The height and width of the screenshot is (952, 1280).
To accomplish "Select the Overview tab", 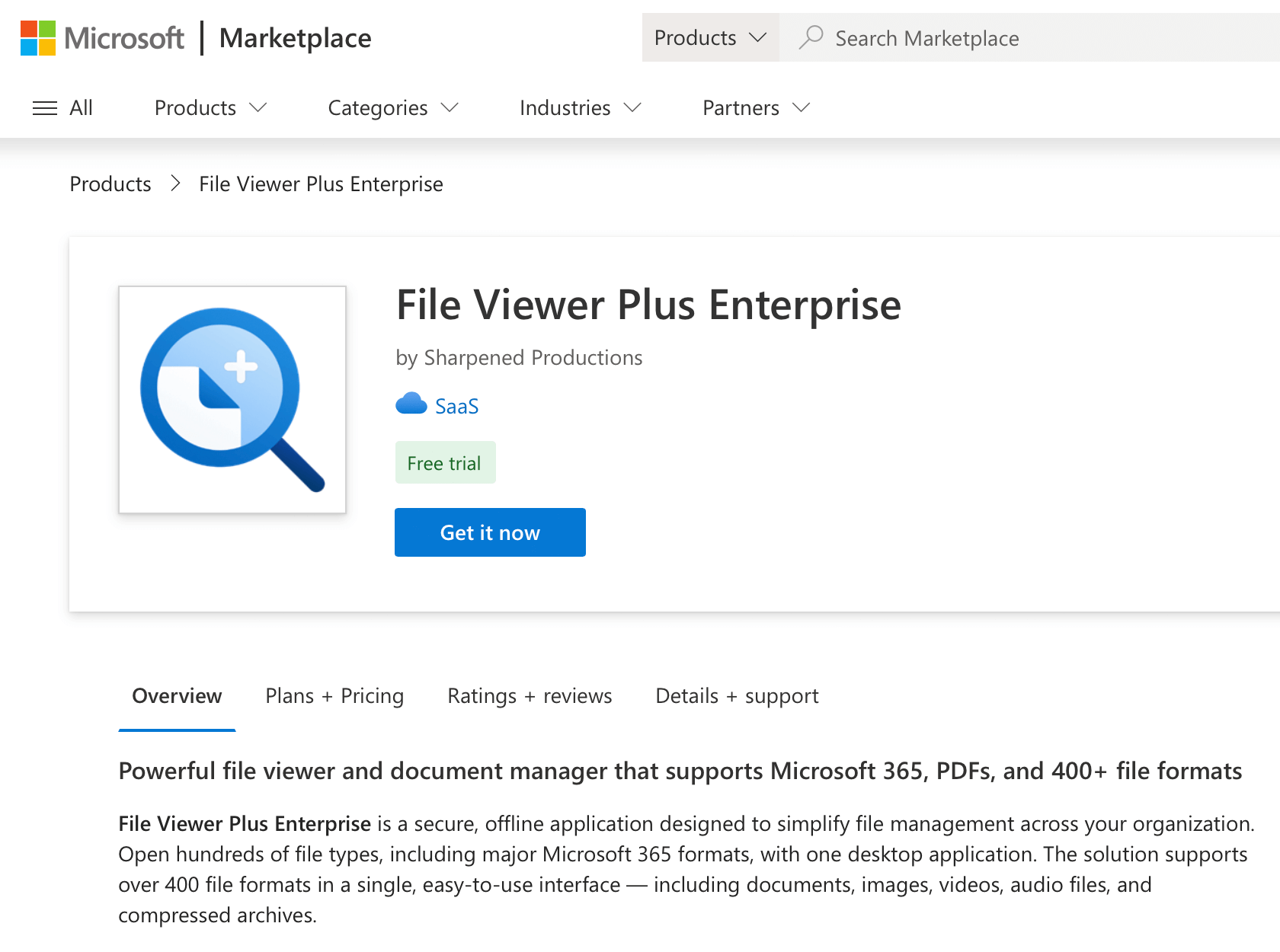I will coord(177,696).
